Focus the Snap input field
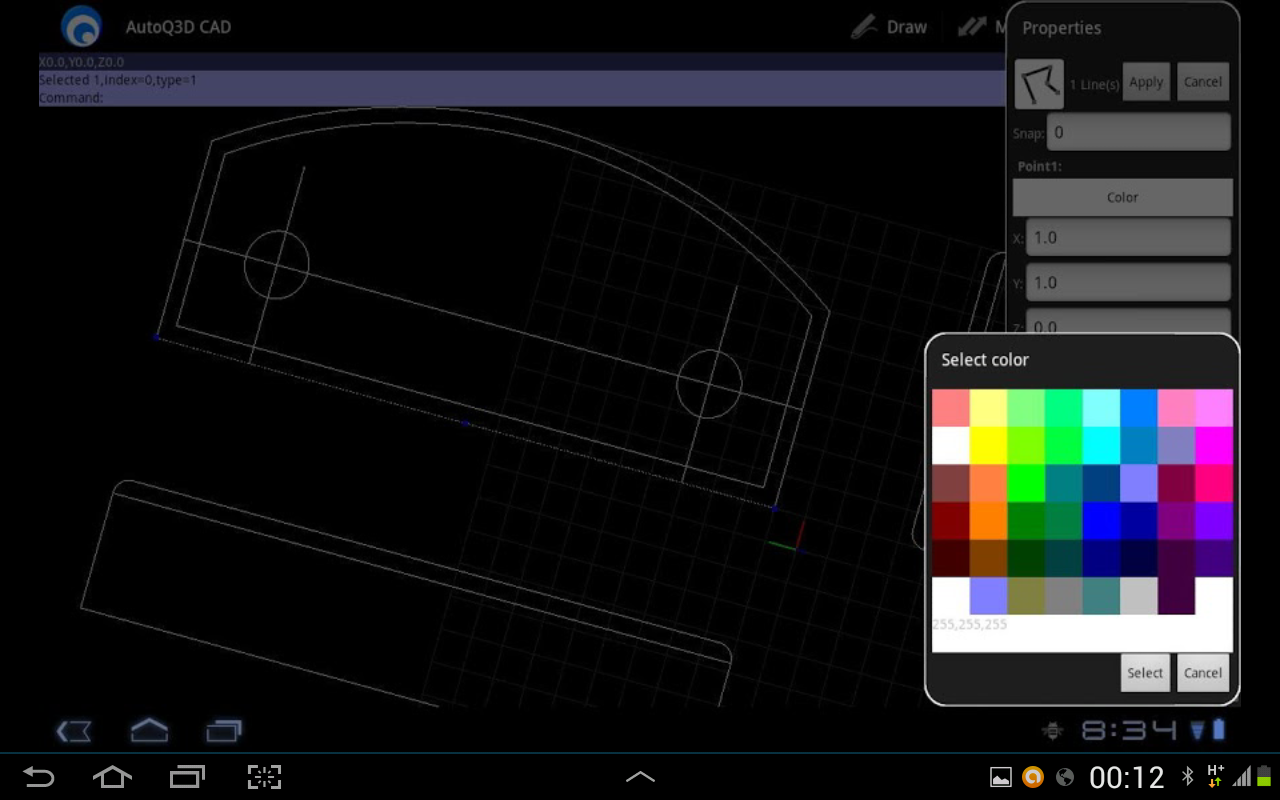Image resolution: width=1280 pixels, height=800 pixels. point(1139,132)
